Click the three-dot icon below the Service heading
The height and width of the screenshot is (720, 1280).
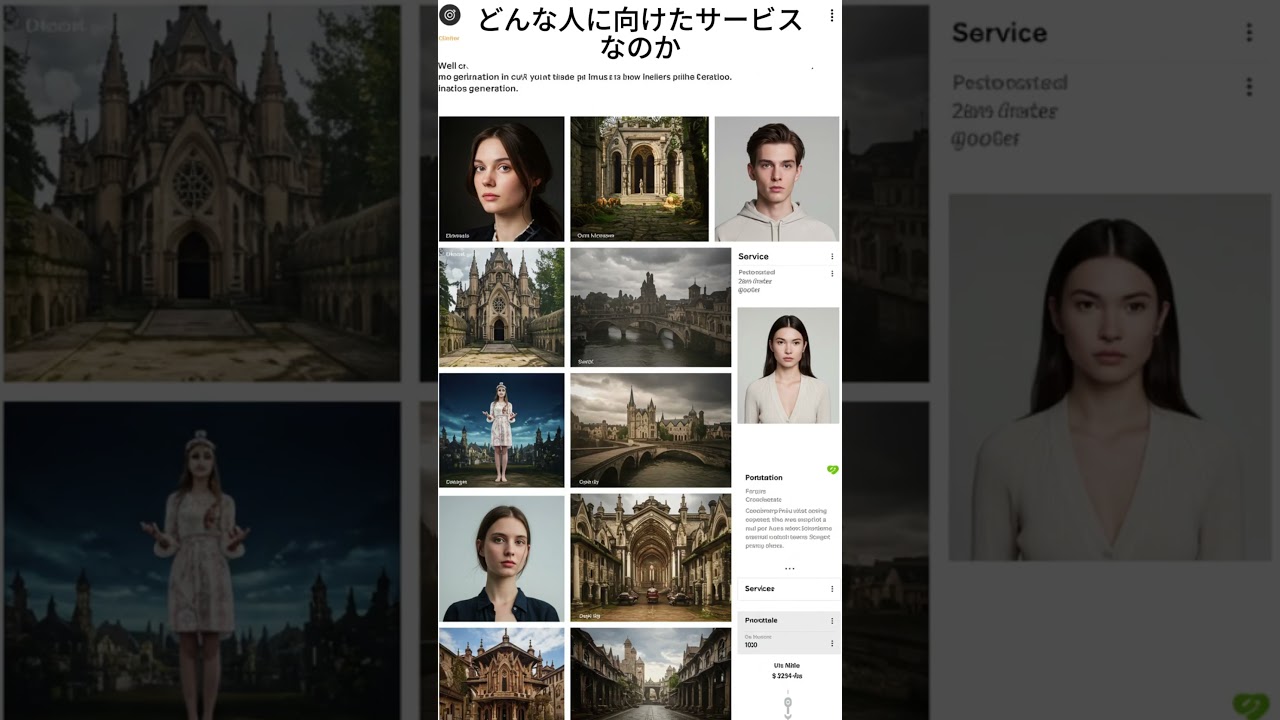[832, 273]
